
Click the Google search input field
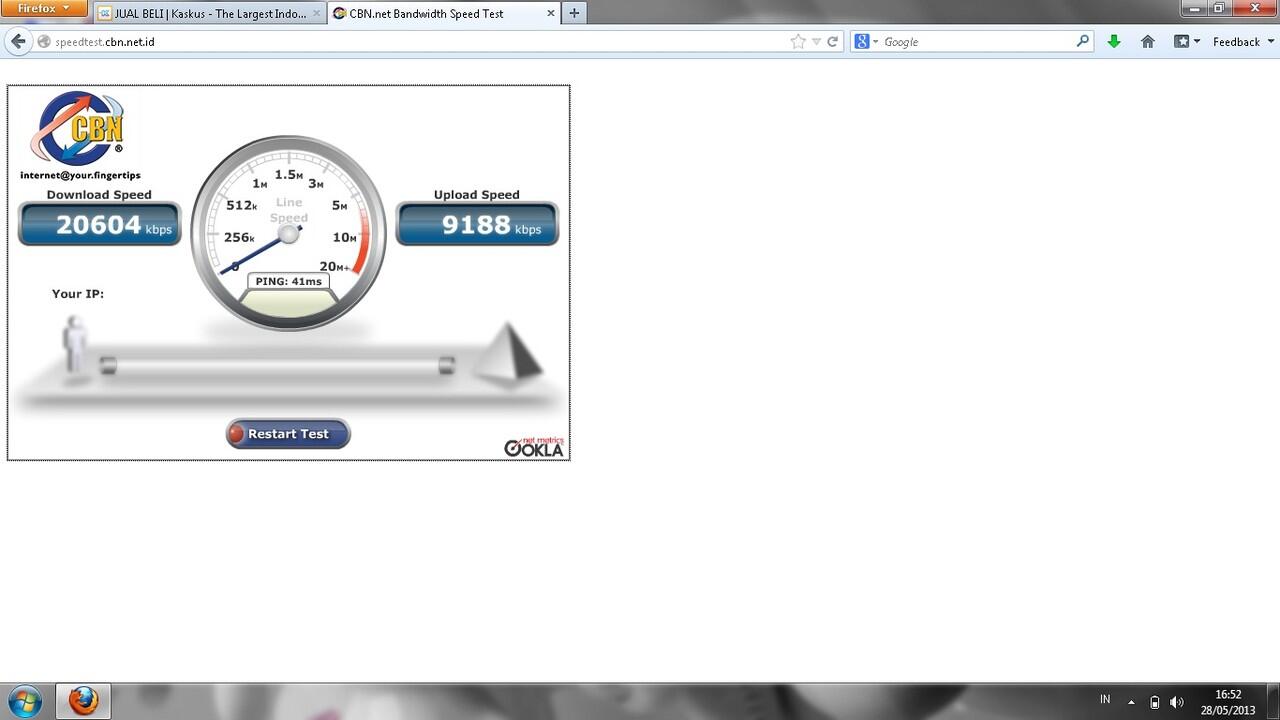[x=978, y=42]
